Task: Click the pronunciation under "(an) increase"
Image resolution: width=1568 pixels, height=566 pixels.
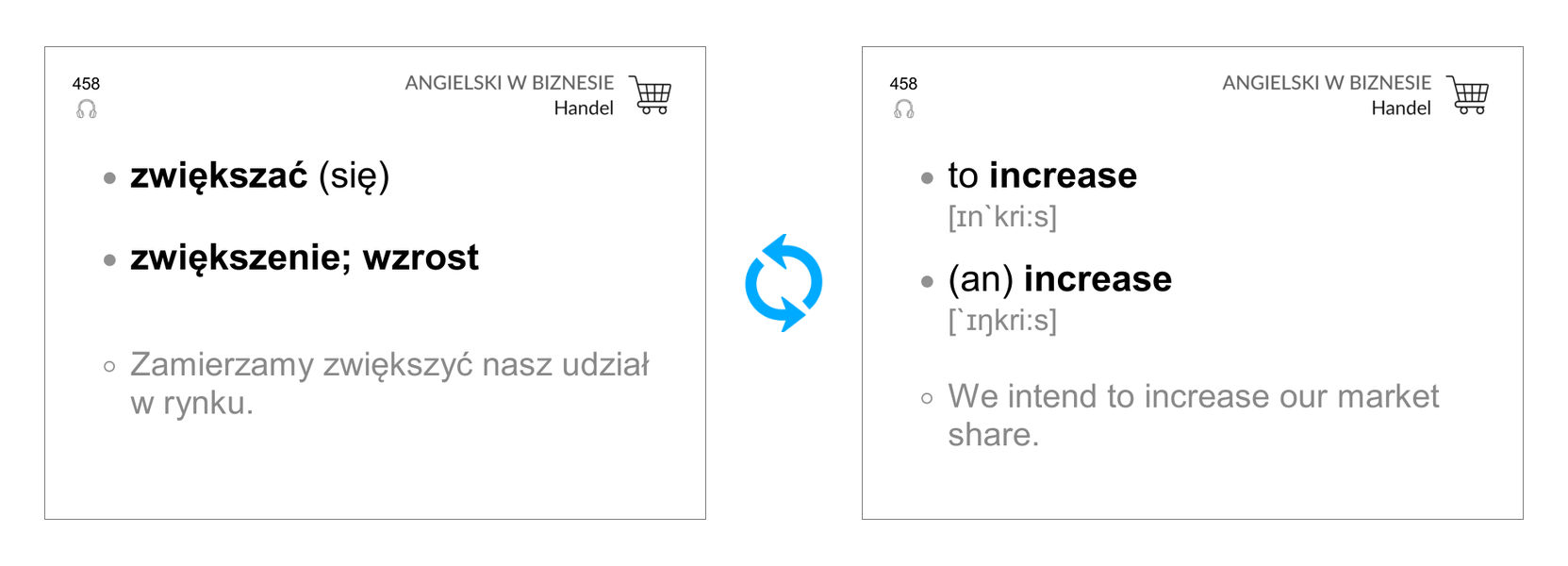Action: point(1001,321)
